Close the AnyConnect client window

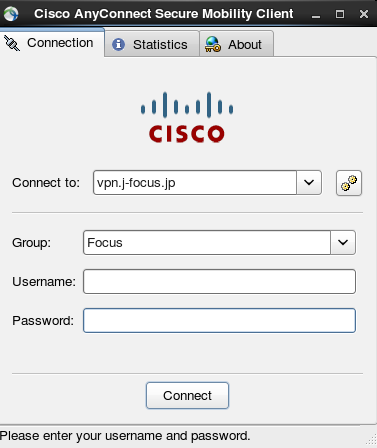[364, 14]
